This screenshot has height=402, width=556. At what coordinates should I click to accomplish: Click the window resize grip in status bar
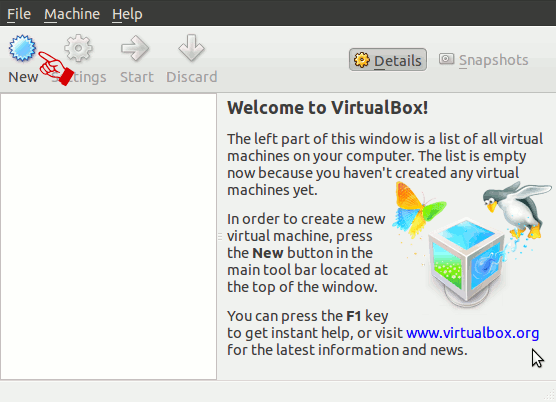tap(550, 396)
